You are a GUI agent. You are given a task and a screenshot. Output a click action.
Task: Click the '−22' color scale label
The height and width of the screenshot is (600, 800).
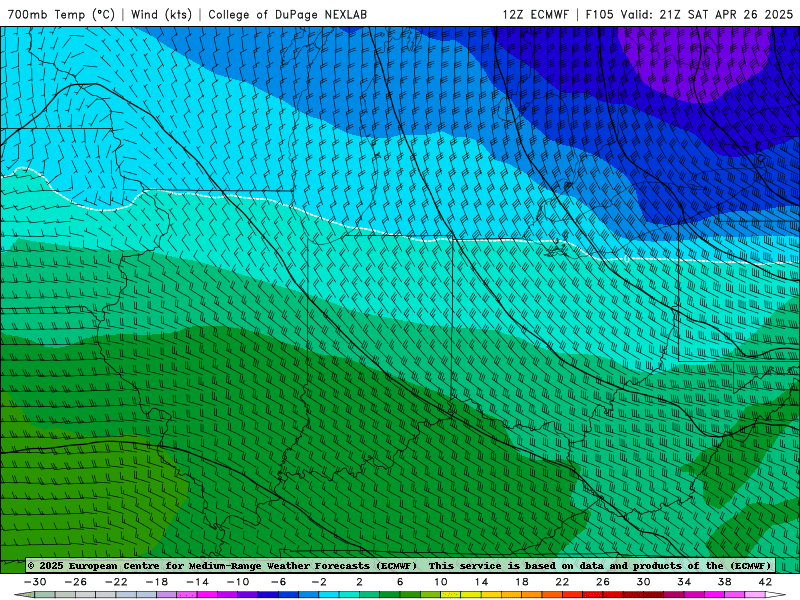point(116,582)
